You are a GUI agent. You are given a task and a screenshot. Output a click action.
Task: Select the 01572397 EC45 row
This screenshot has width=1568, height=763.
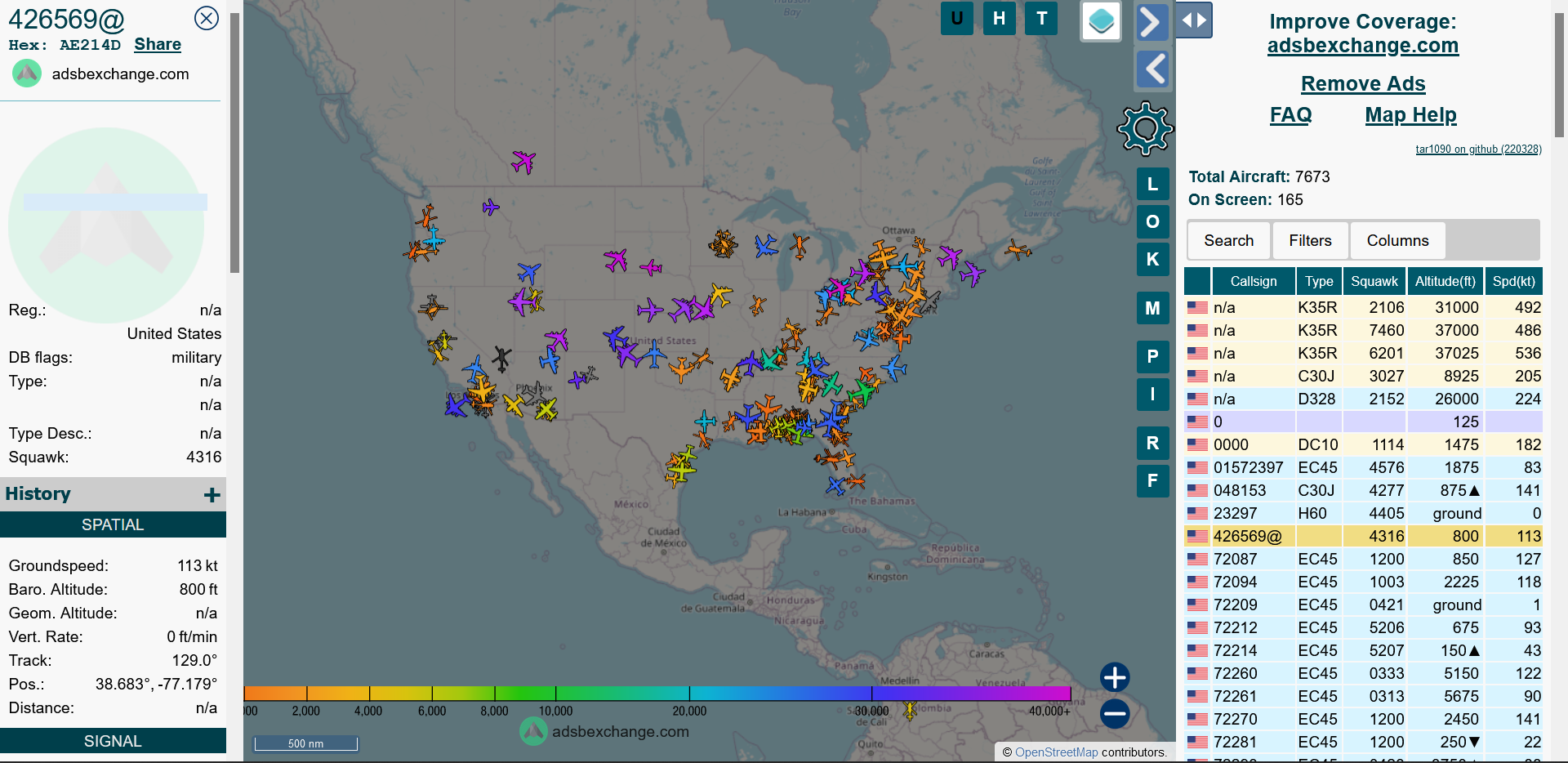coord(1363,467)
